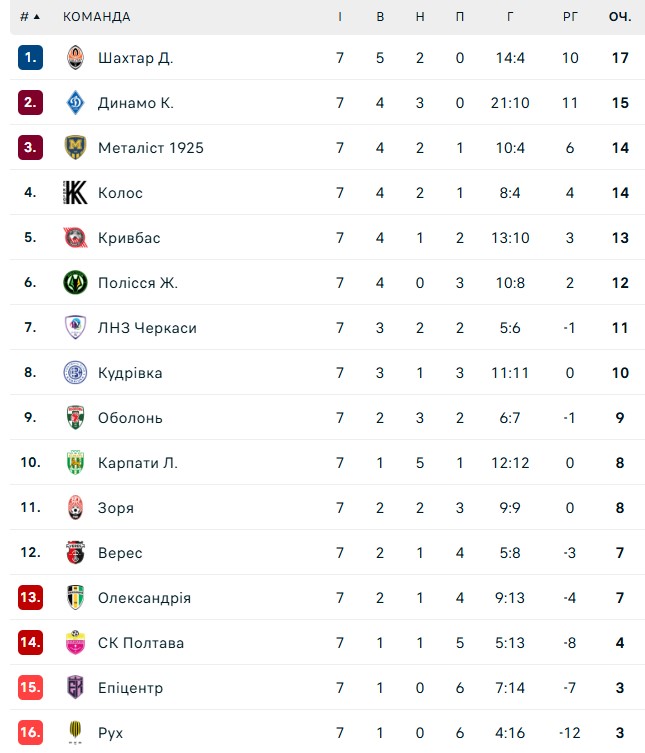This screenshot has height=753, width=645.
Task: Click the Shakhtar D. club logo
Action: pos(76,58)
